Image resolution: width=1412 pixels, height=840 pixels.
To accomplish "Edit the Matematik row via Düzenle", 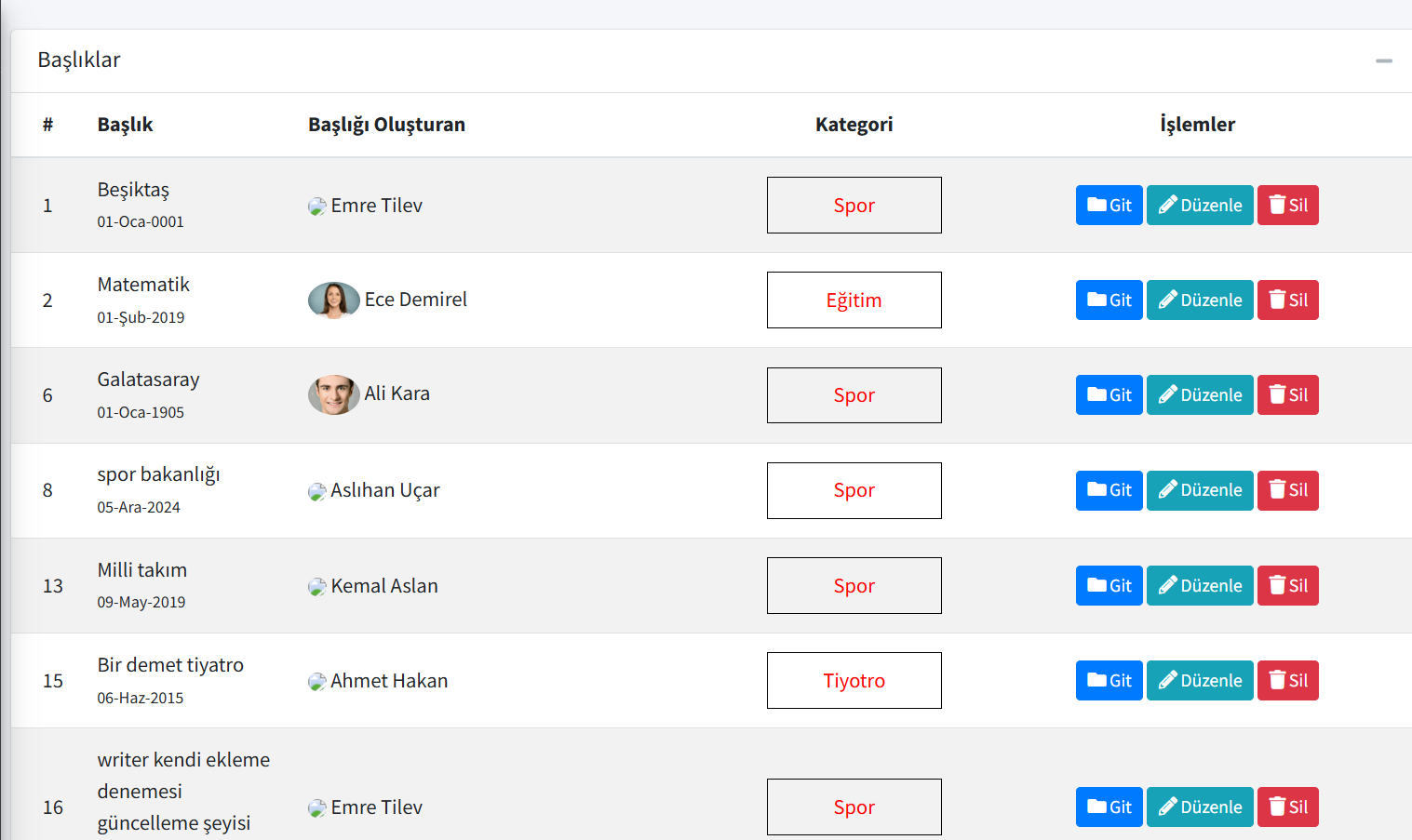I will coord(1200,300).
